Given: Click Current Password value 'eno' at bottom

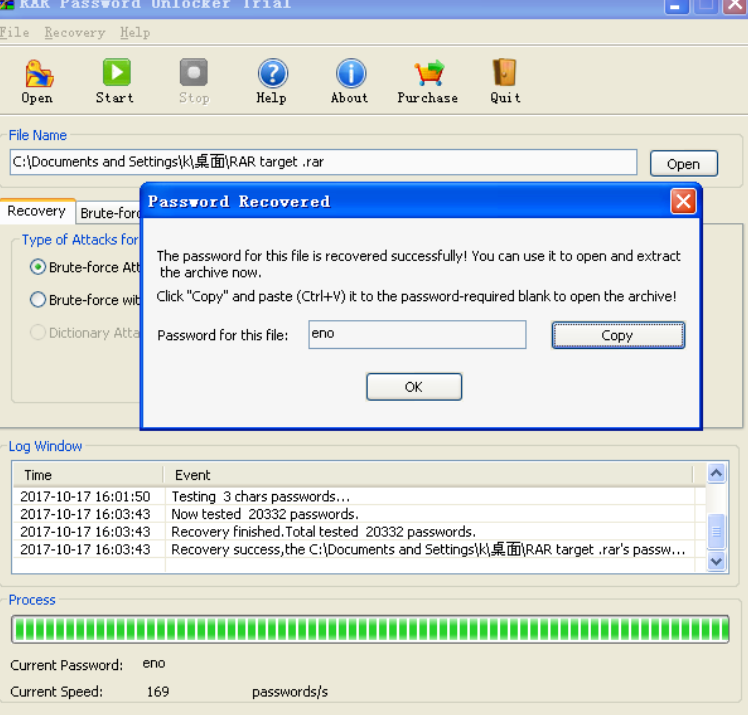Looking at the screenshot, I should 154,663.
